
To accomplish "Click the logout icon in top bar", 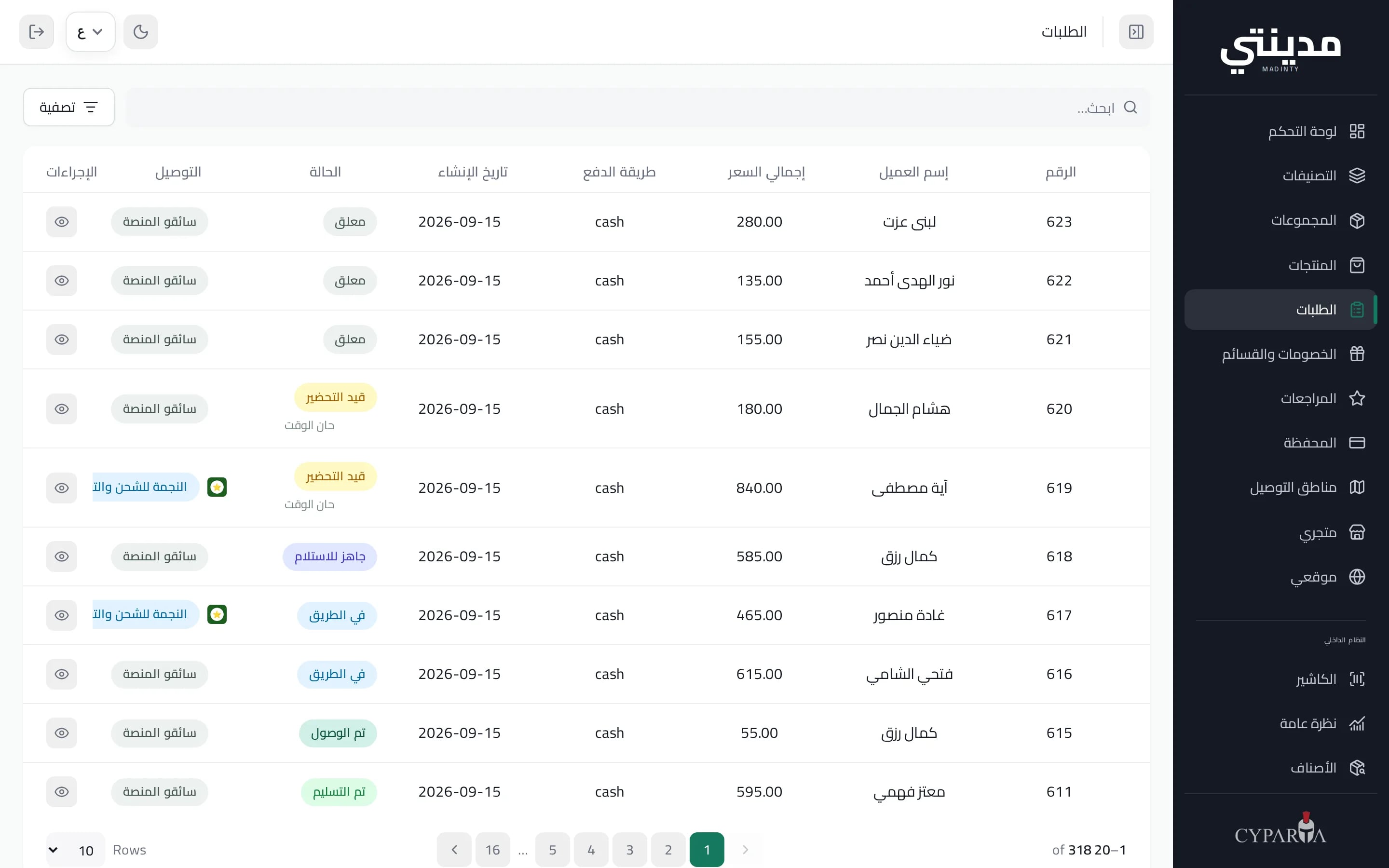I will (x=37, y=31).
